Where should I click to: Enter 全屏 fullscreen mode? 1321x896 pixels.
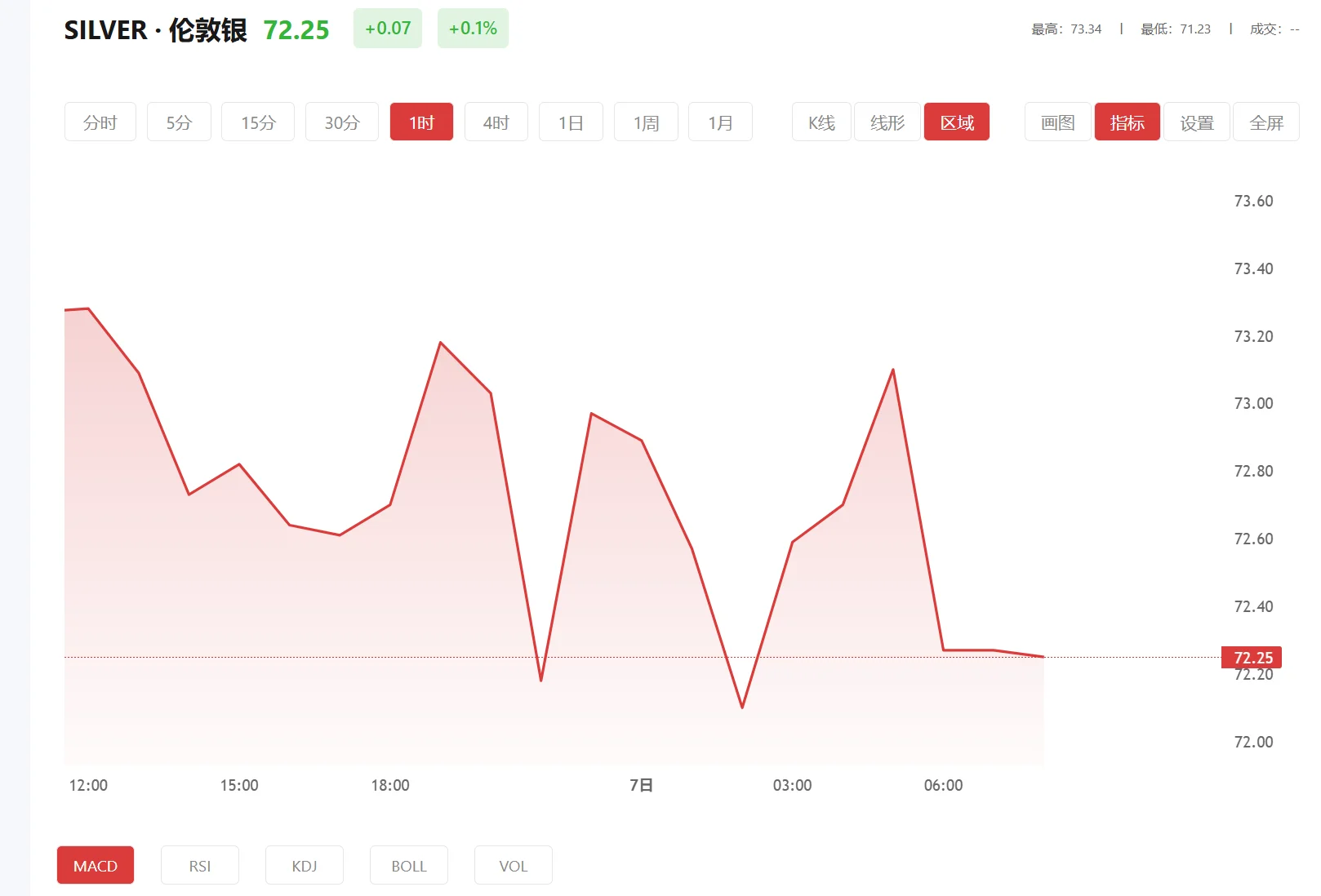tap(1266, 122)
